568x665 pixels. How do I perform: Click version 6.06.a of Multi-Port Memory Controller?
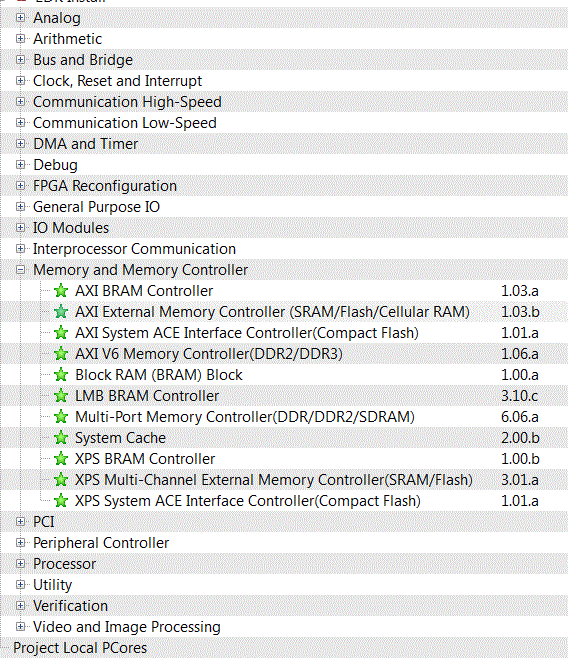(x=520, y=417)
